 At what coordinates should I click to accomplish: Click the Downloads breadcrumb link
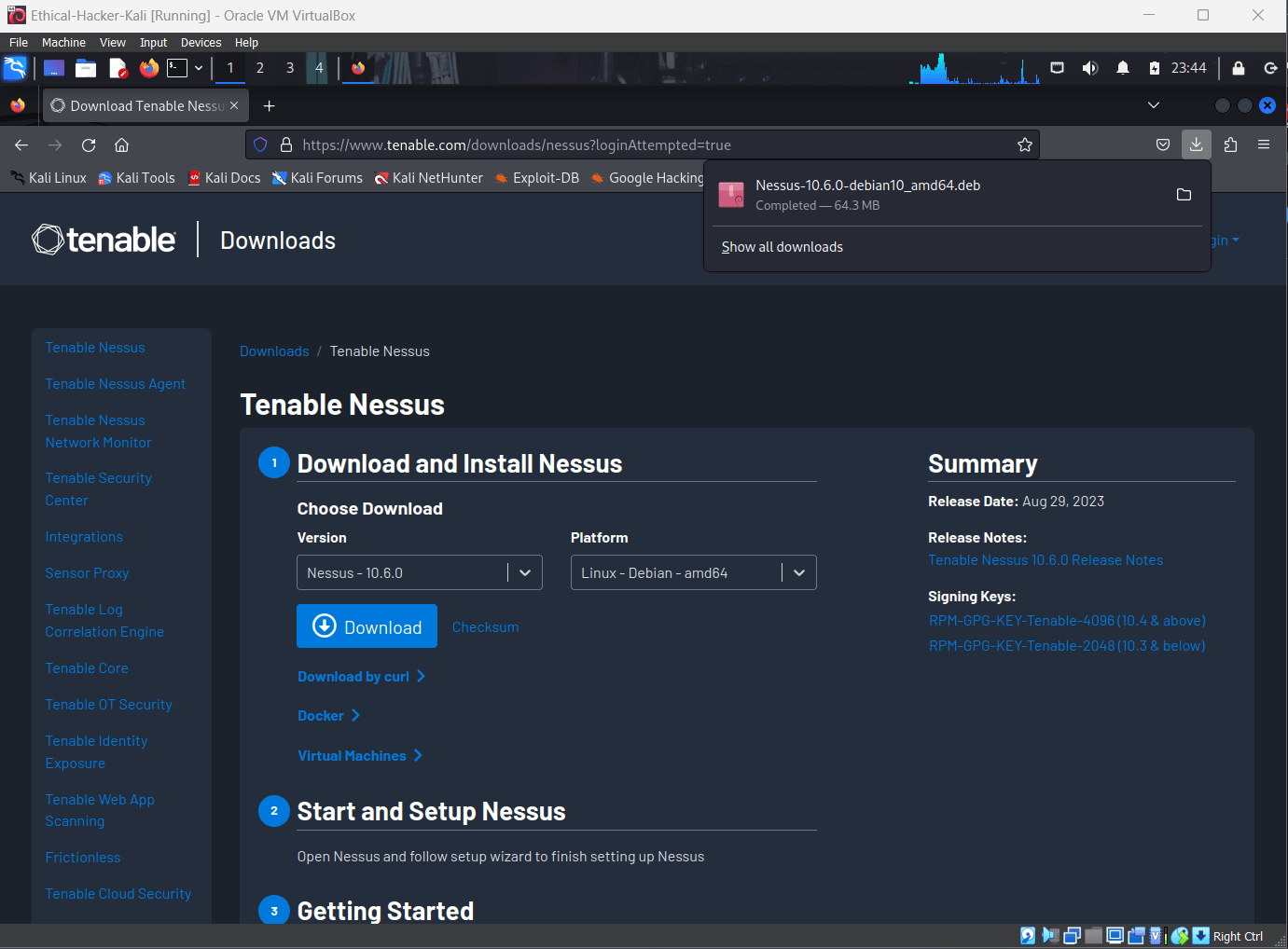tap(274, 351)
